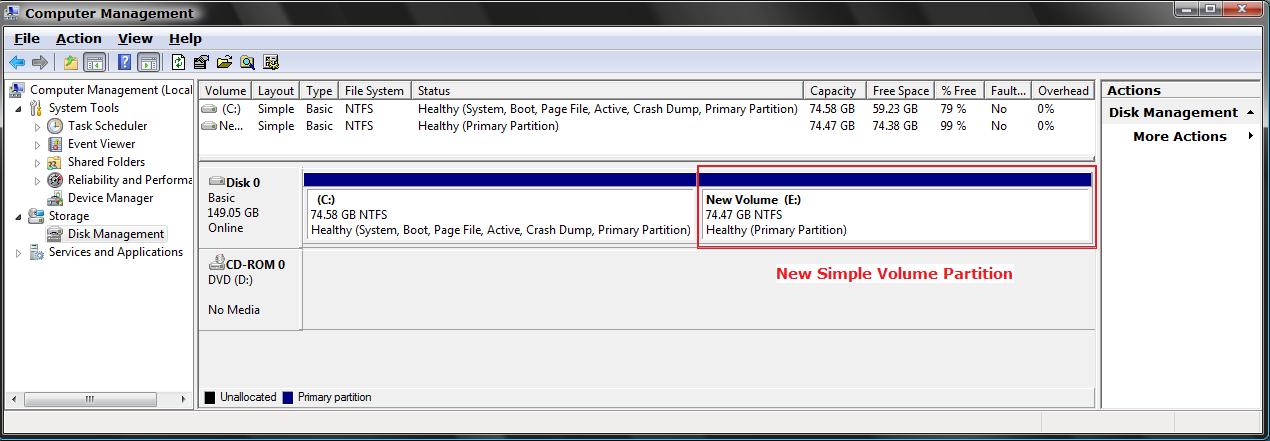Click the Task Scheduler clock icon
Screen dimensions: 1270x441
coord(56,126)
